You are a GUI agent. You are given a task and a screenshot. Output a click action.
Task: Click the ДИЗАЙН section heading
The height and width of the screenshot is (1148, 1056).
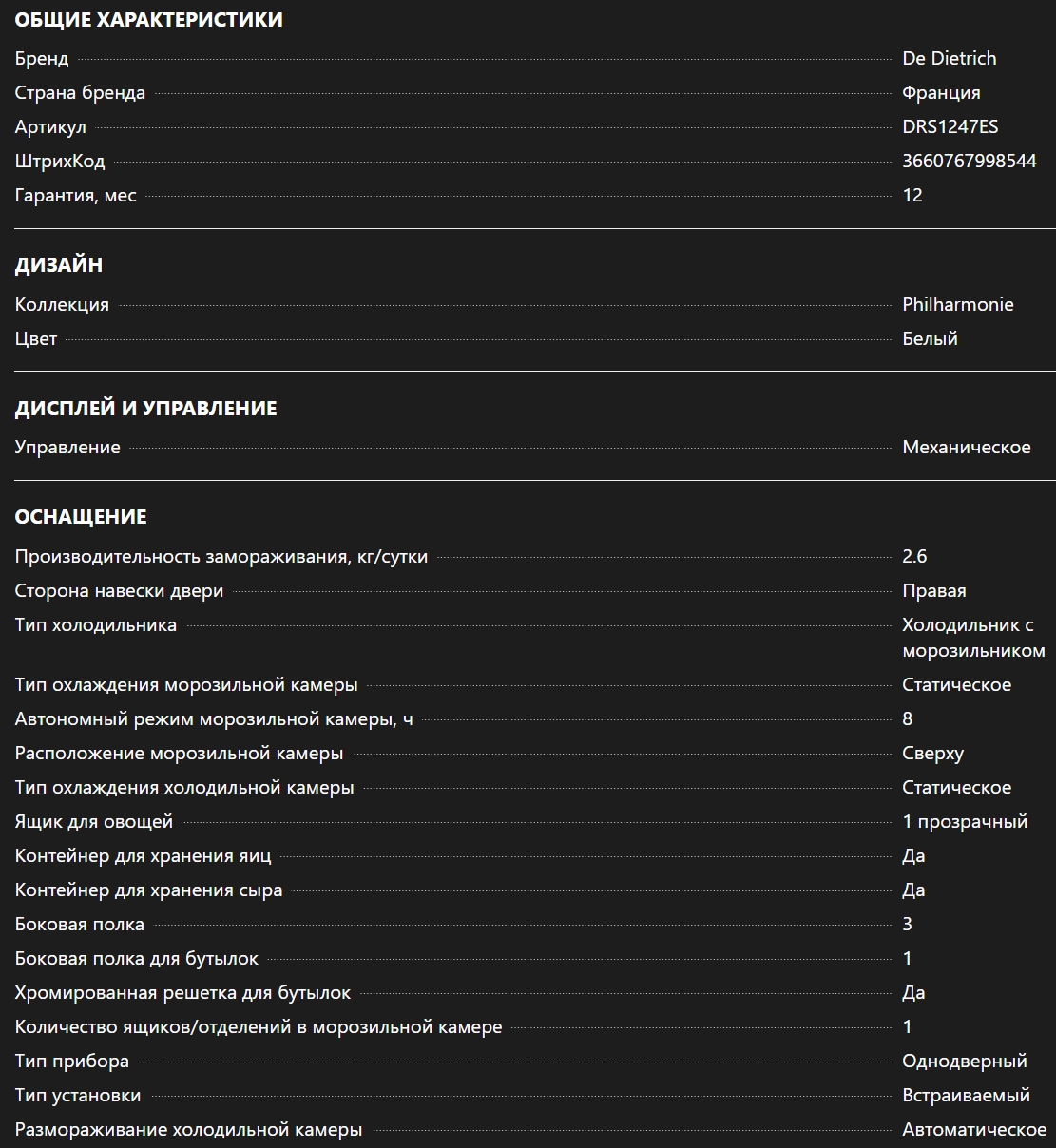coord(59,265)
